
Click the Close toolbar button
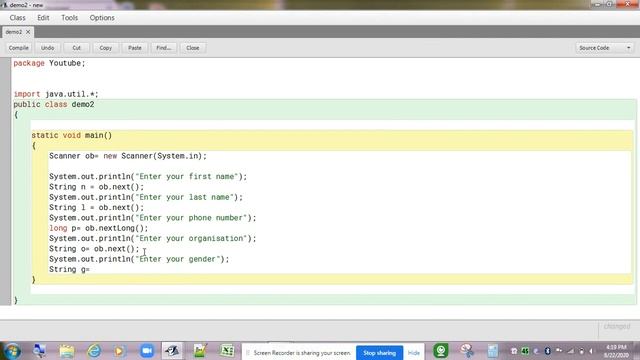[193, 48]
